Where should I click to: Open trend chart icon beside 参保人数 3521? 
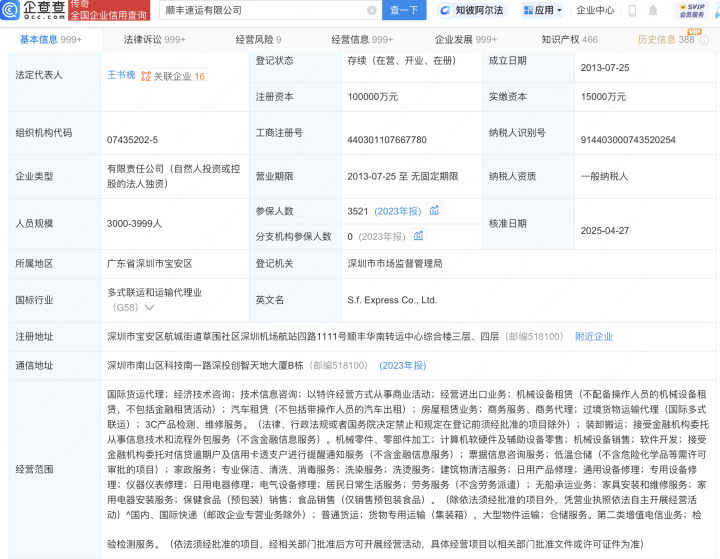pos(434,211)
